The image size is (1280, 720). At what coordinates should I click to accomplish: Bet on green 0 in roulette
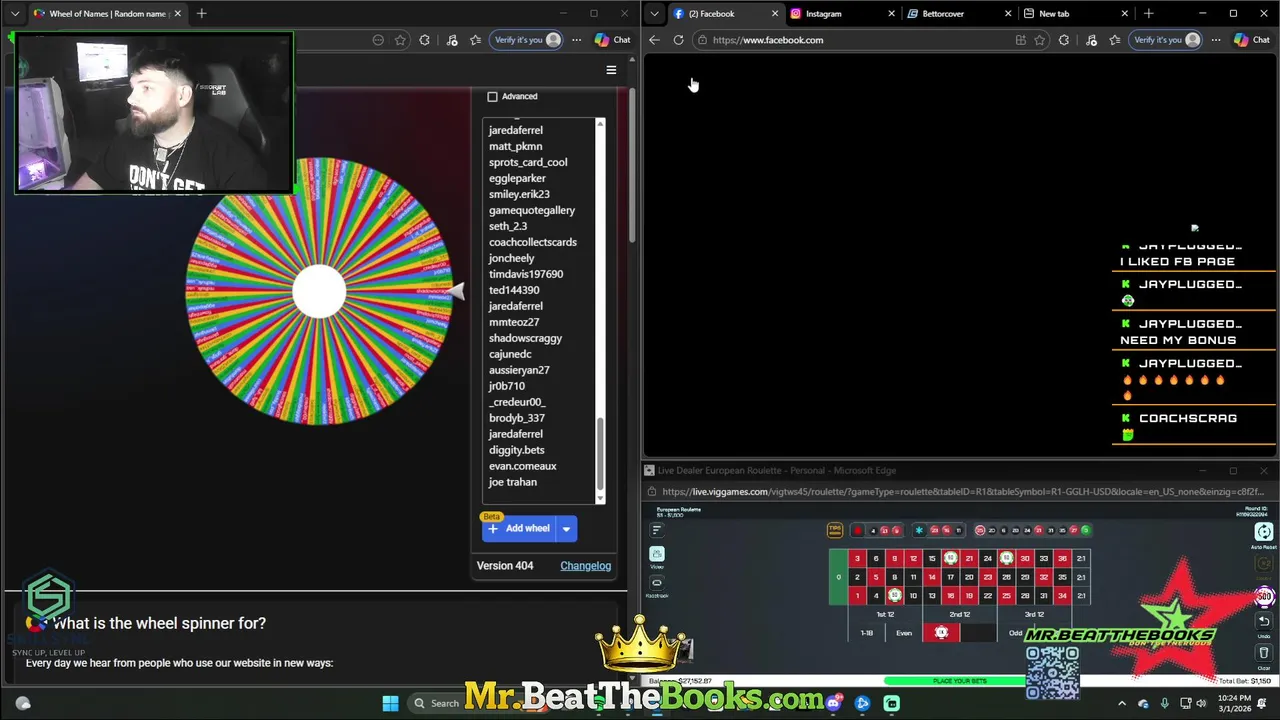click(x=838, y=577)
